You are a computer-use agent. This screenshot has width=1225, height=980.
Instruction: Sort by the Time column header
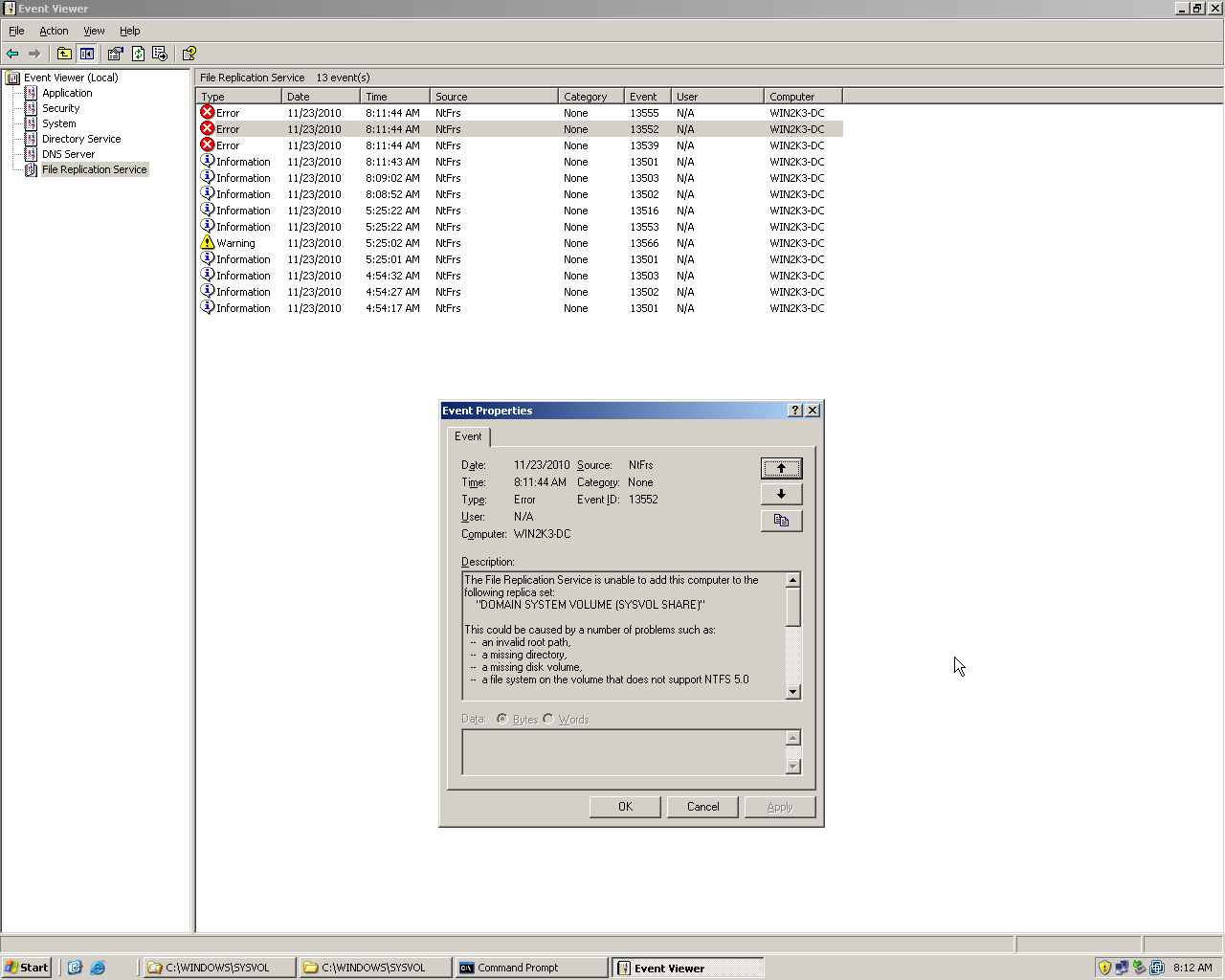coord(395,96)
